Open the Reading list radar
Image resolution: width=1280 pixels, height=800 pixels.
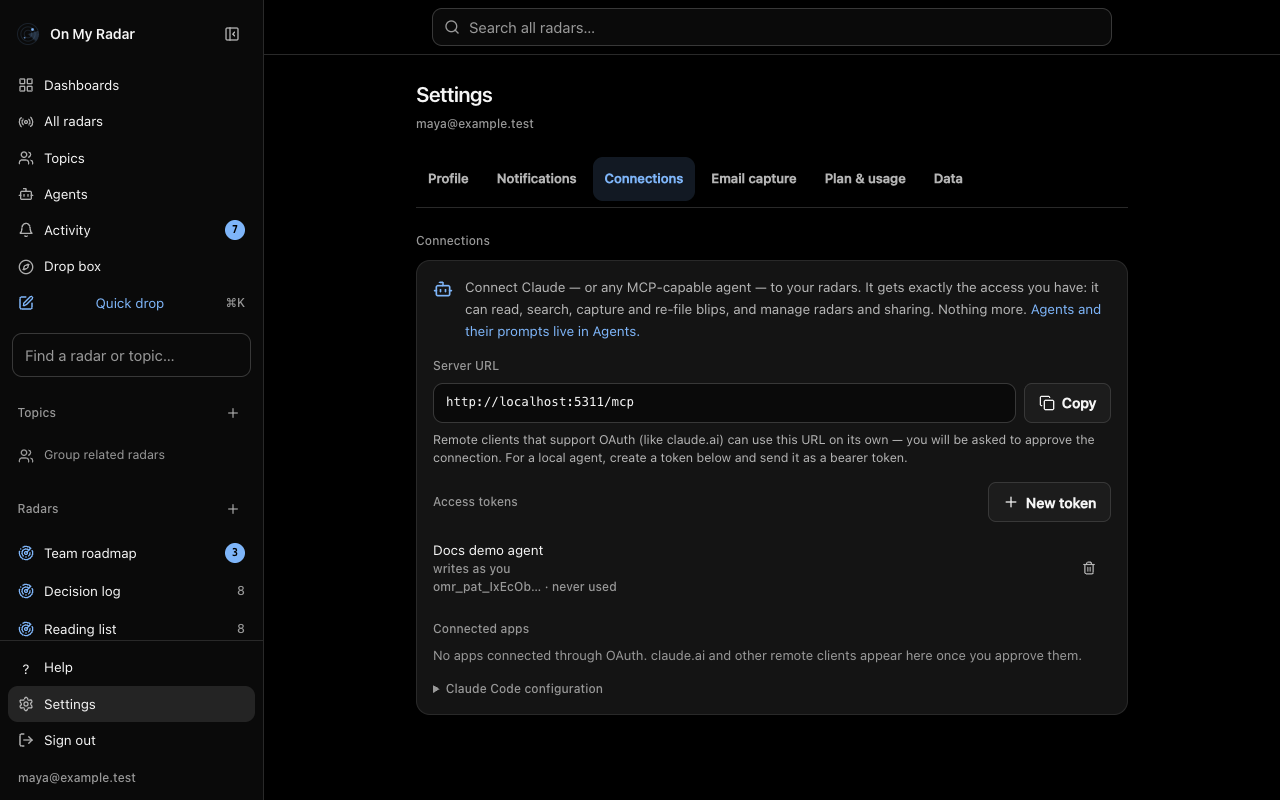coord(131,629)
